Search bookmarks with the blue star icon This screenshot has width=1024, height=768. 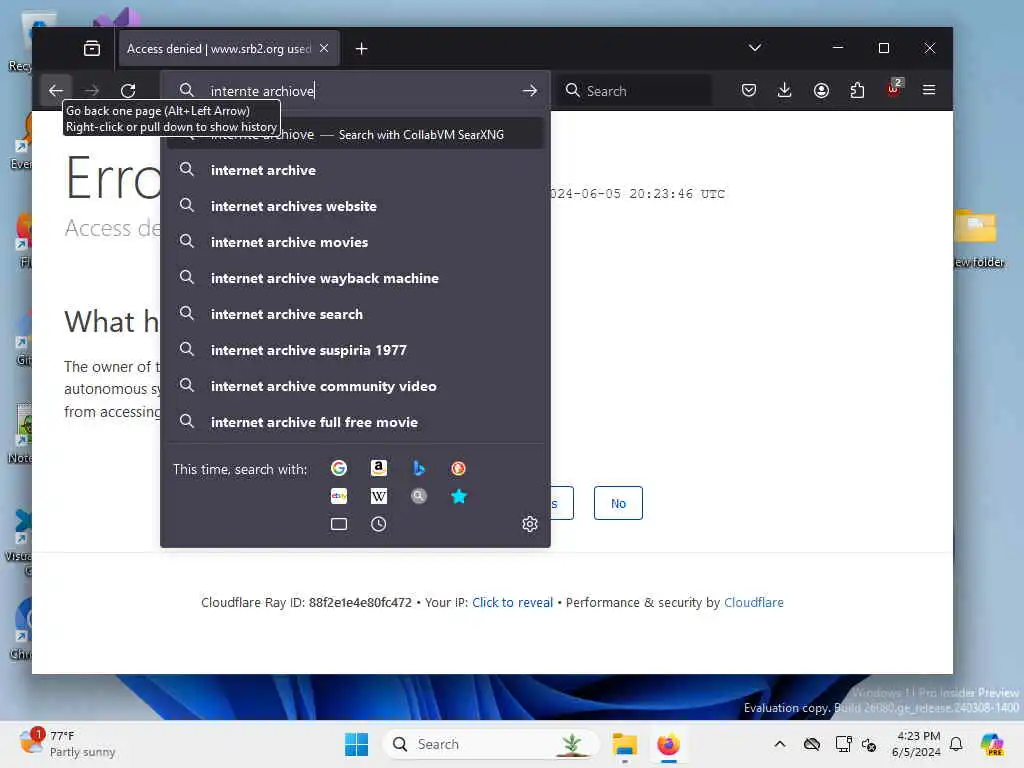tap(458, 496)
